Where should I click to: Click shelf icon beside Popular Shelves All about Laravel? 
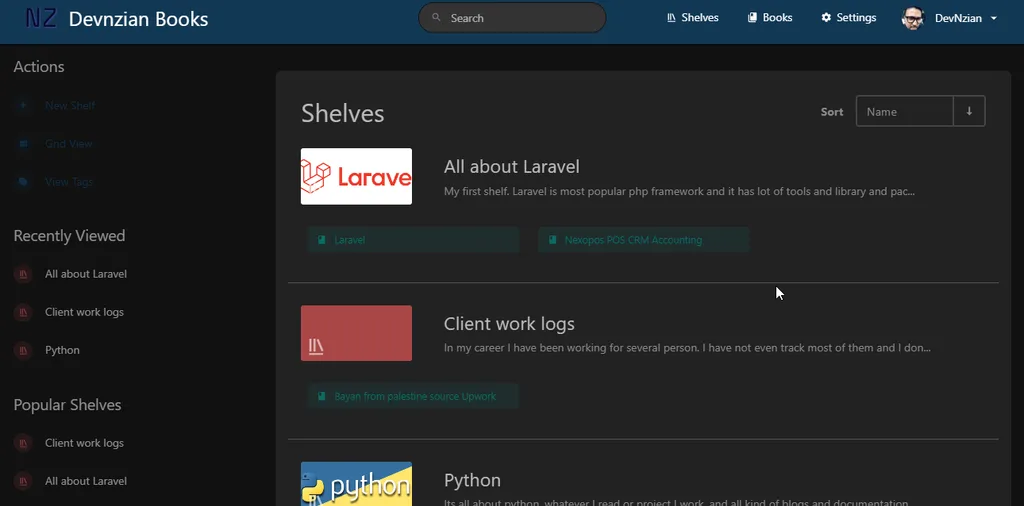(24, 481)
